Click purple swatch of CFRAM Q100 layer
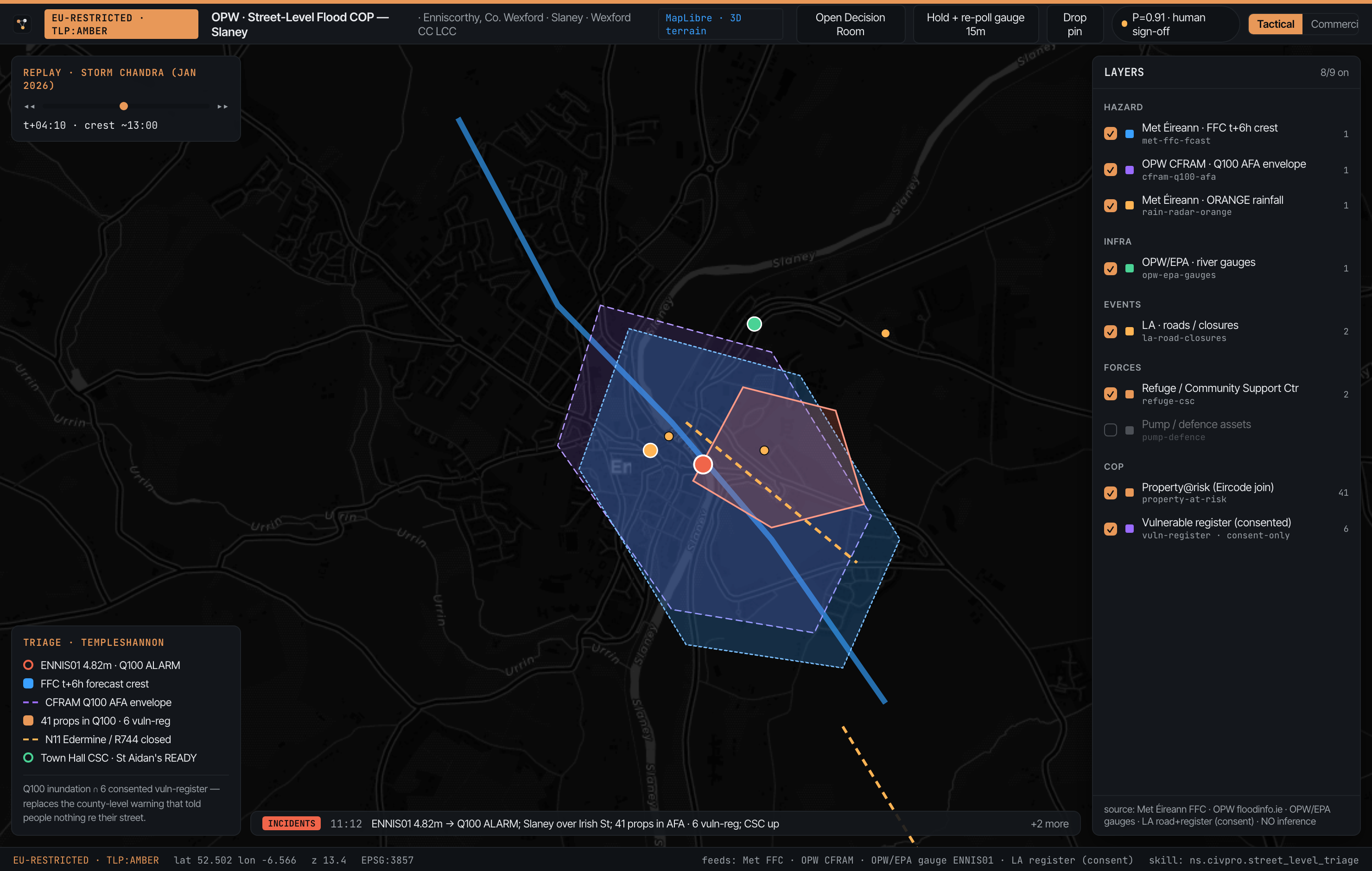 pyautogui.click(x=1129, y=170)
